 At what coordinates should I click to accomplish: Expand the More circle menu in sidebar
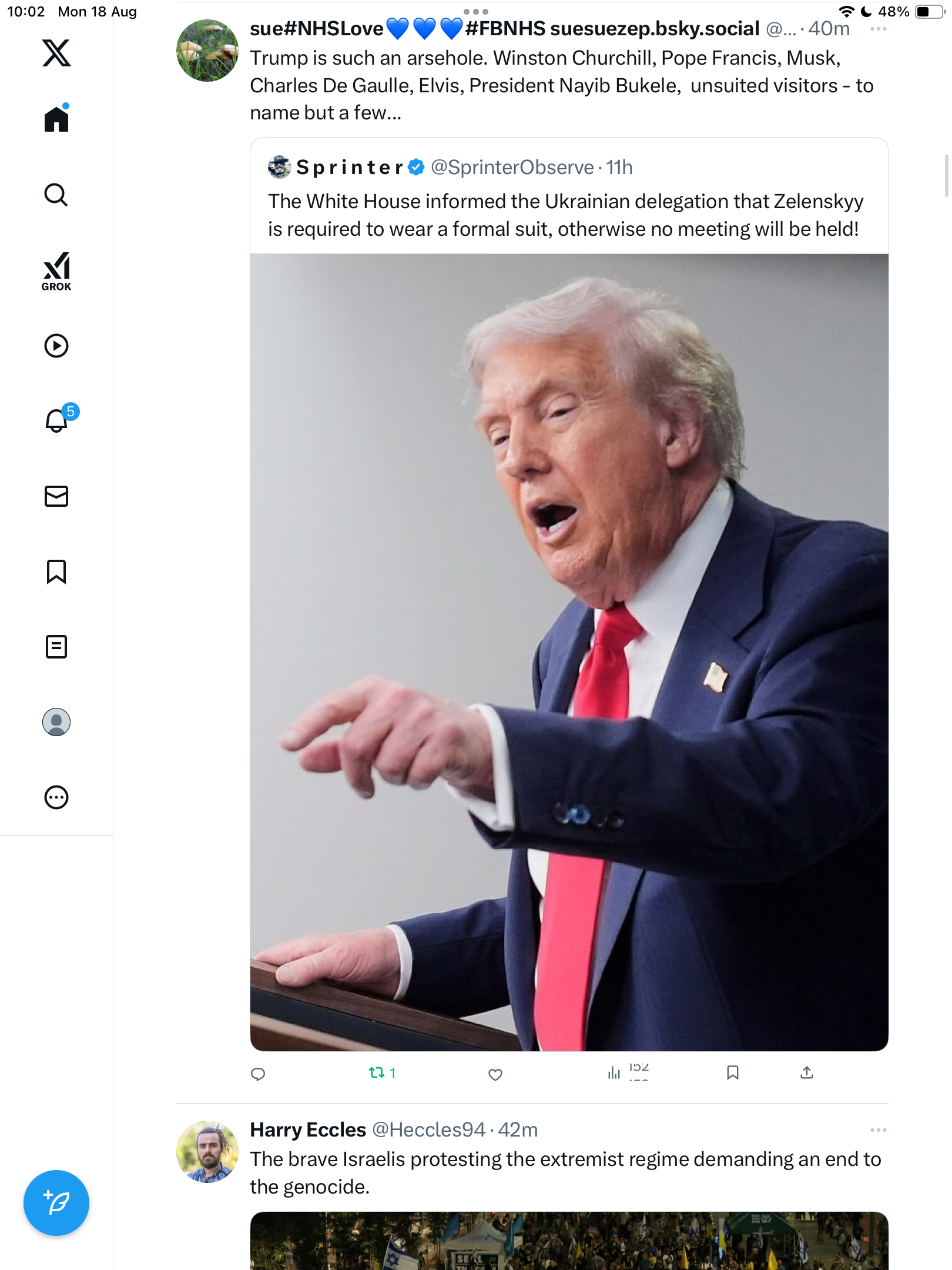(56, 797)
